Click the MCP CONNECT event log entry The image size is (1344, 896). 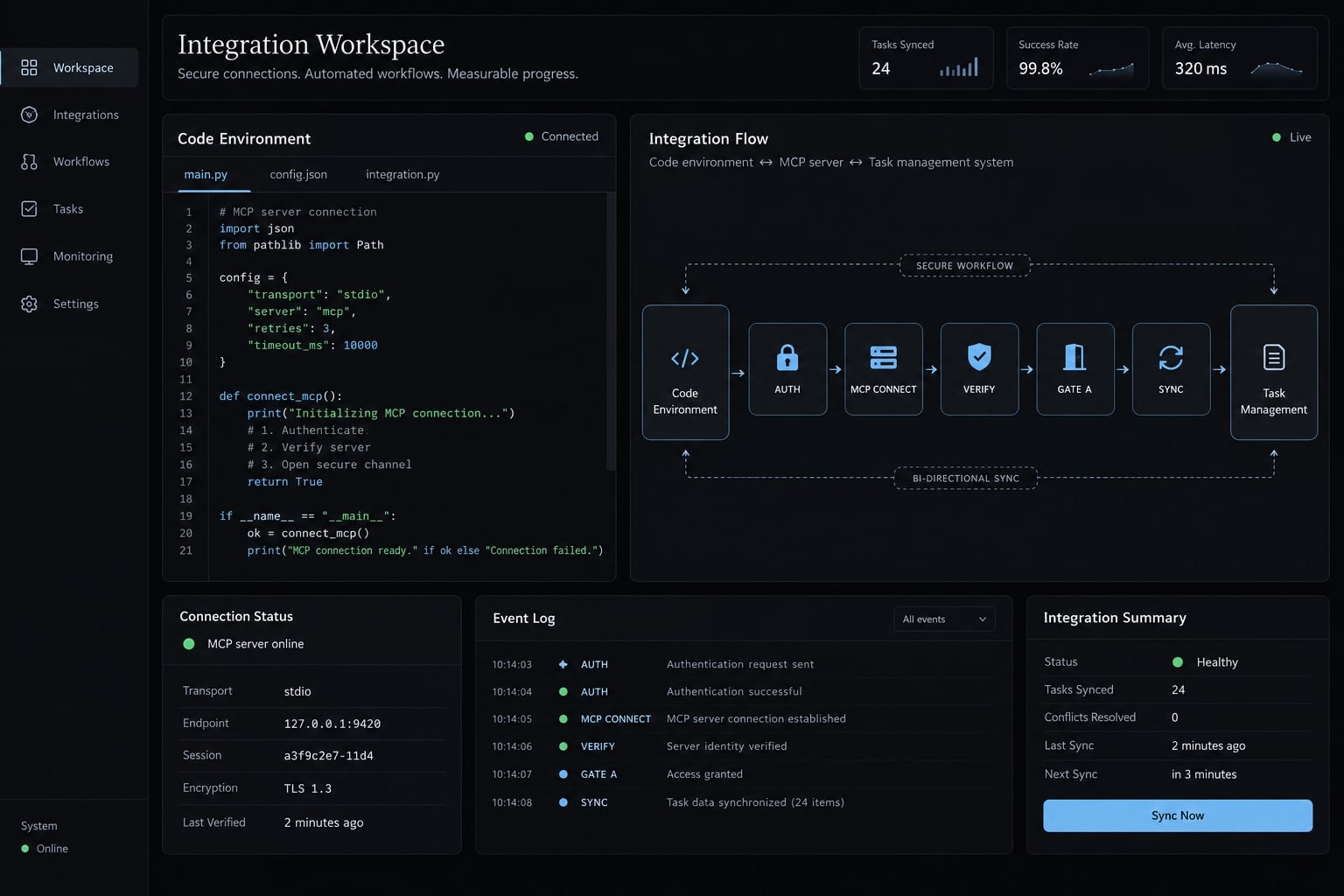pos(744,719)
